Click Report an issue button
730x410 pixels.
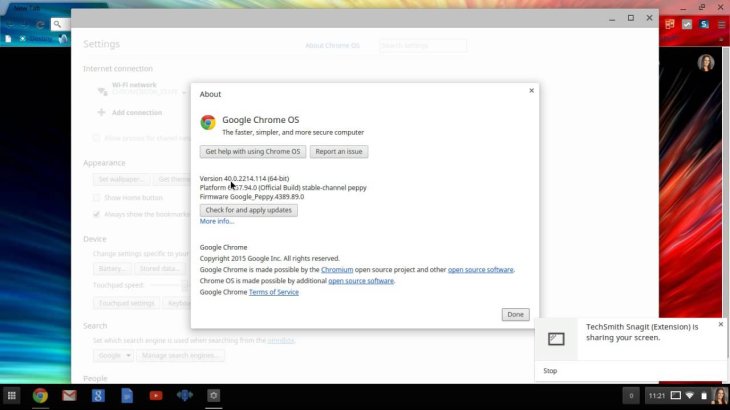coord(338,151)
